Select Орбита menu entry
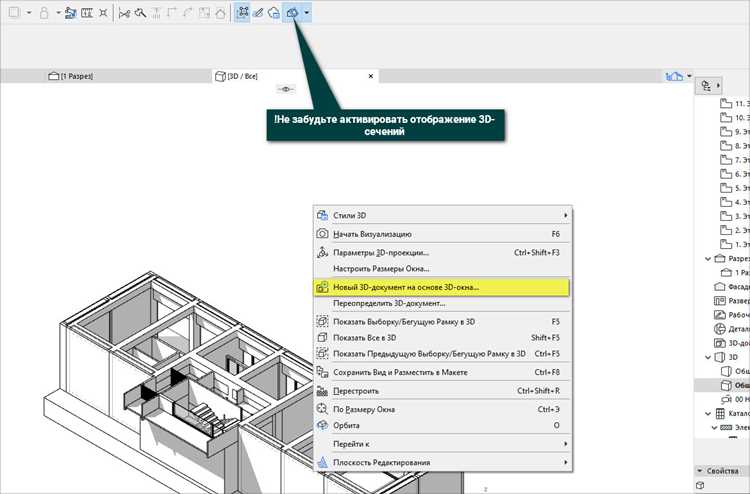The image size is (750, 494). (442, 425)
